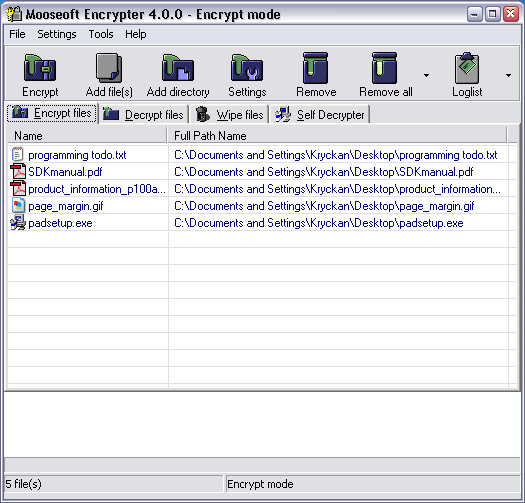
Task: Switch to the Self Decrypter tab
Action: (319, 115)
